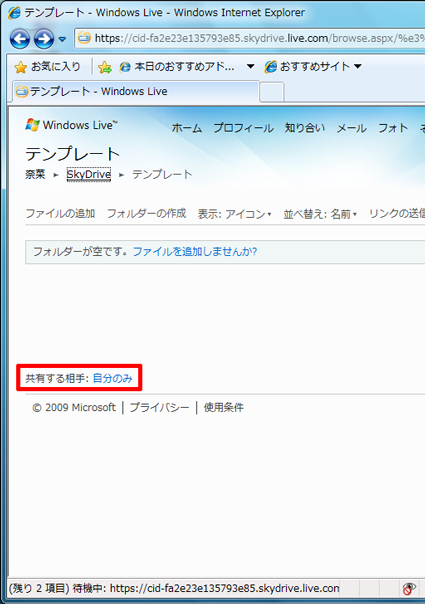
Task: Click the テンプレート page heading
Action: [x=73, y=154]
